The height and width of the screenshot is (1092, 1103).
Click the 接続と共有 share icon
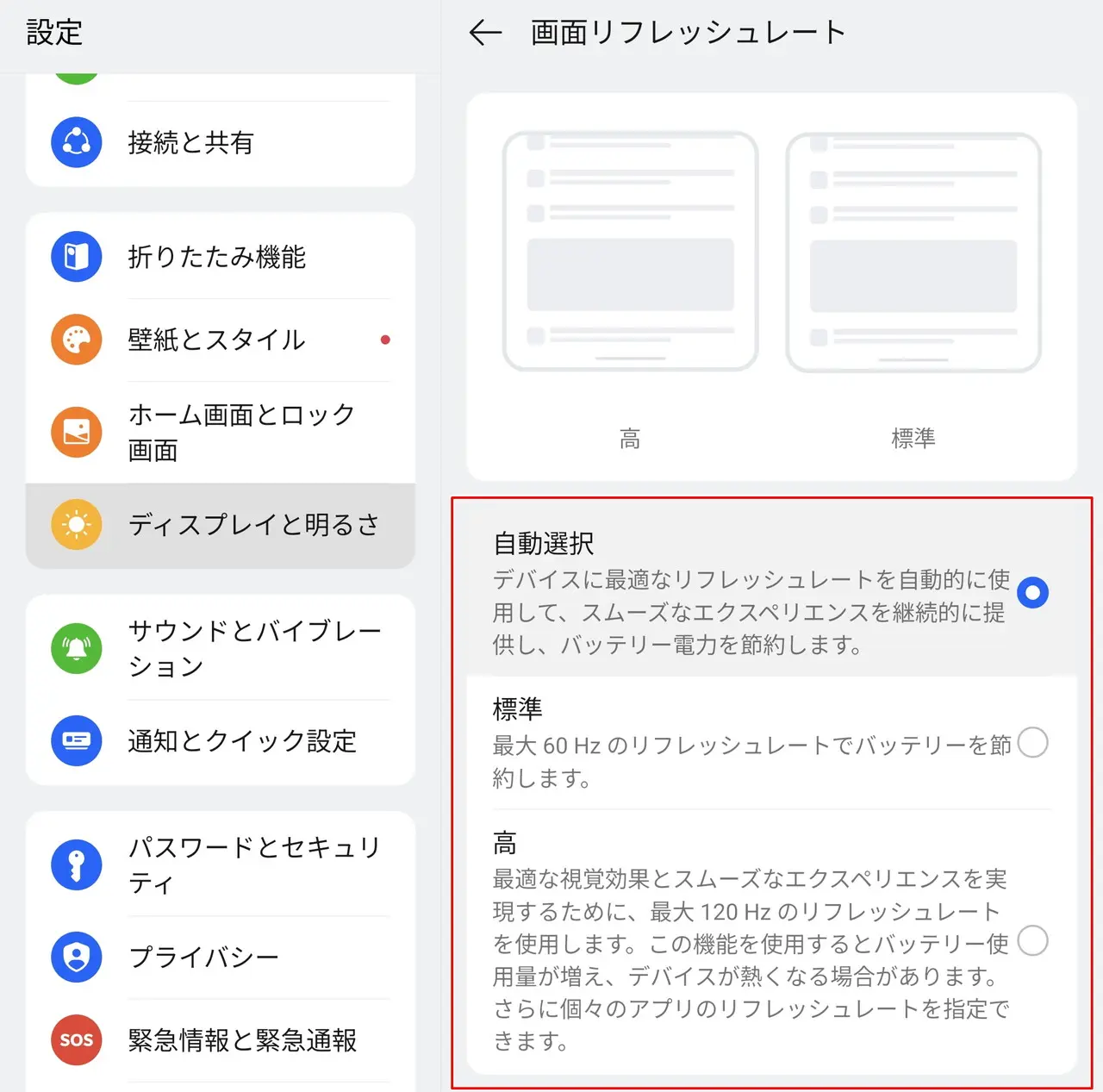(x=77, y=142)
